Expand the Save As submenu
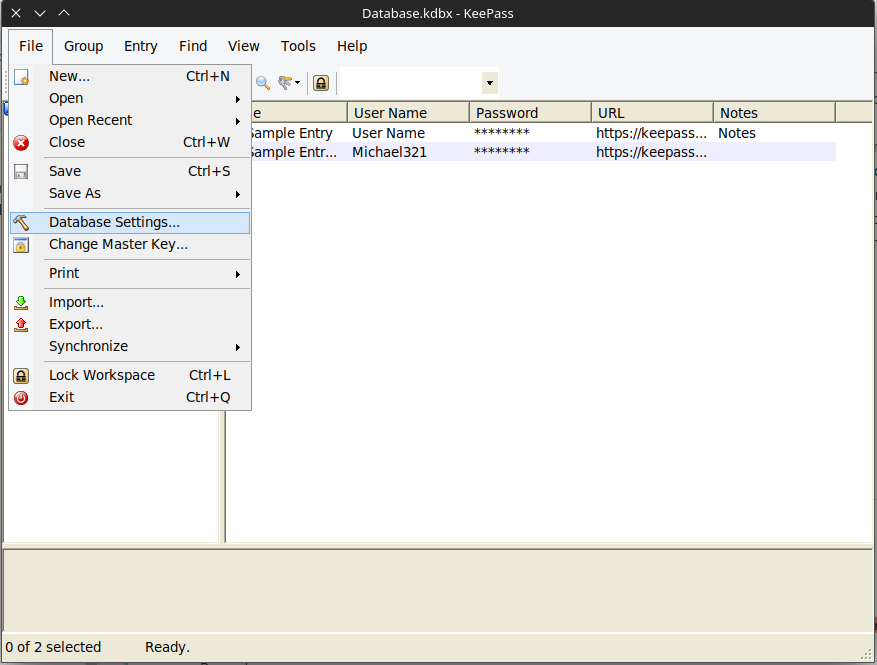This screenshot has width=877, height=665. click(x=238, y=194)
